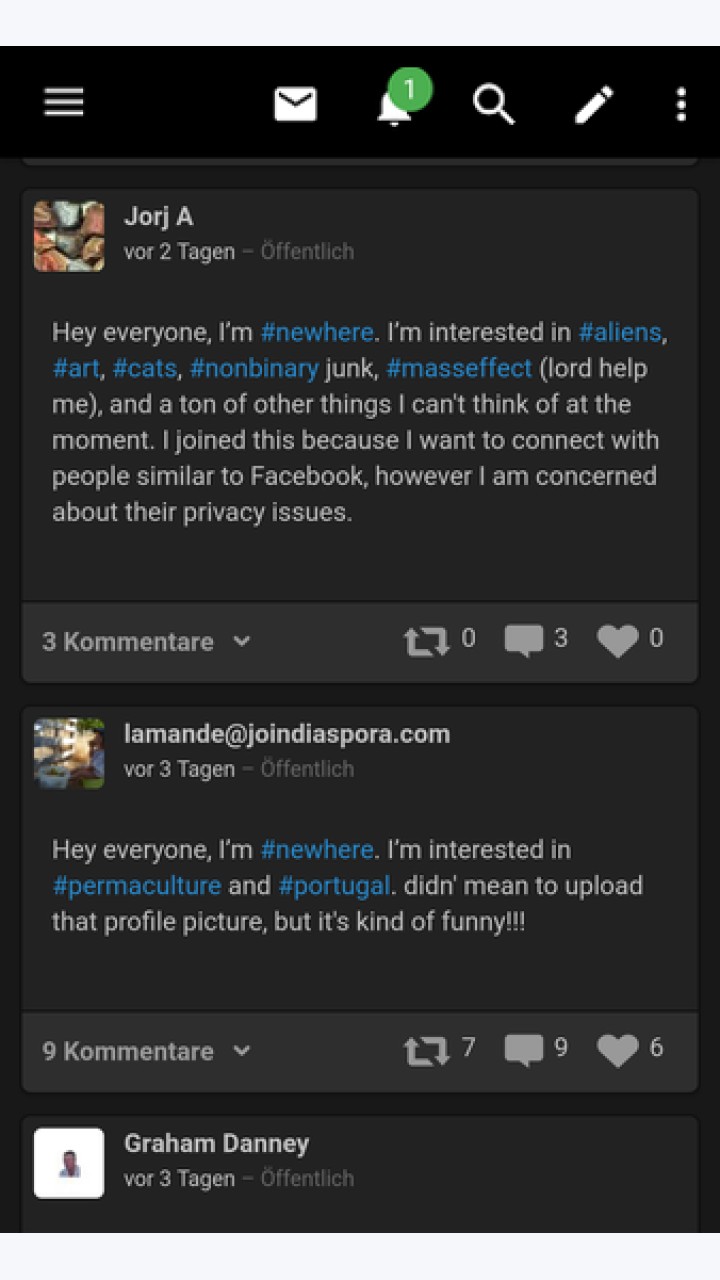Open the #permaculture hashtag link
Image resolution: width=720 pixels, height=1280 pixels.
point(137,886)
